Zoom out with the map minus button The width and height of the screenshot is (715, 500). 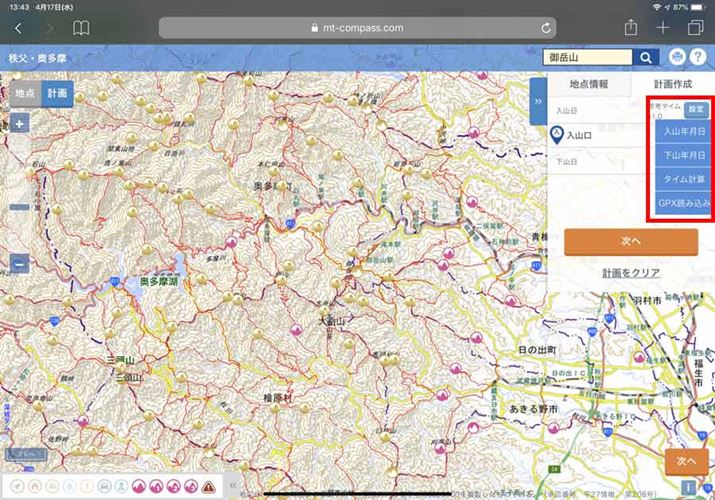[x=21, y=265]
